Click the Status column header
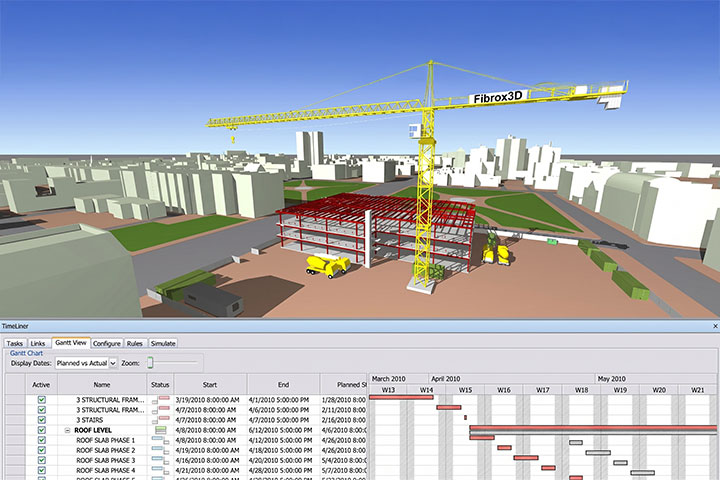 pyautogui.click(x=160, y=384)
